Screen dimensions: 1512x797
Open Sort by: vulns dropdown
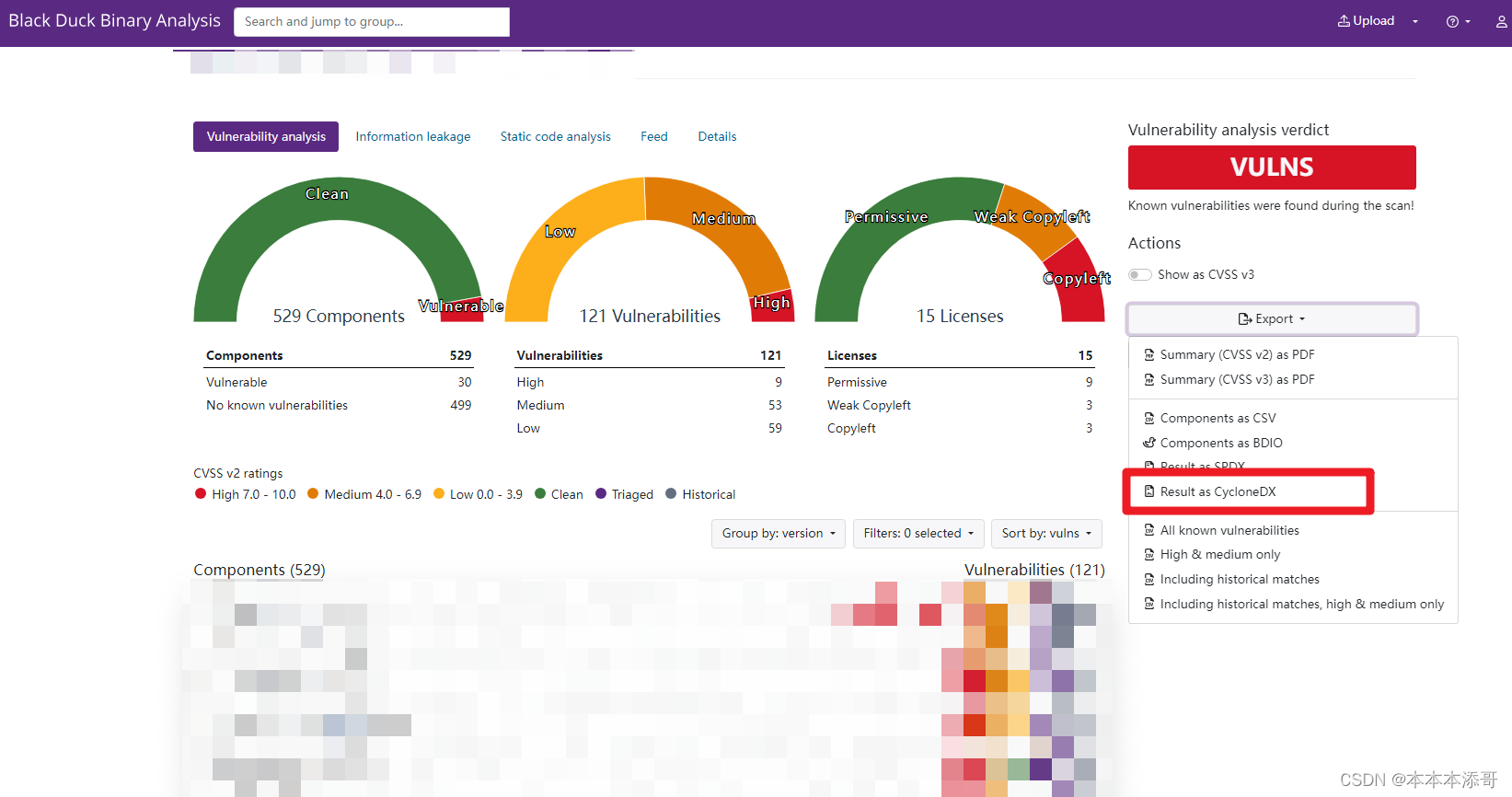coord(1046,533)
